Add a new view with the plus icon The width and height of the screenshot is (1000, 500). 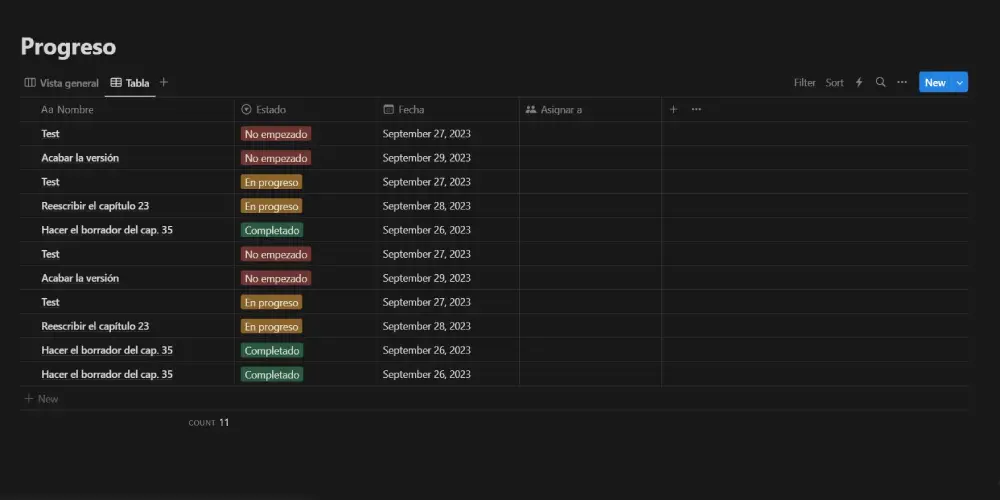164,83
